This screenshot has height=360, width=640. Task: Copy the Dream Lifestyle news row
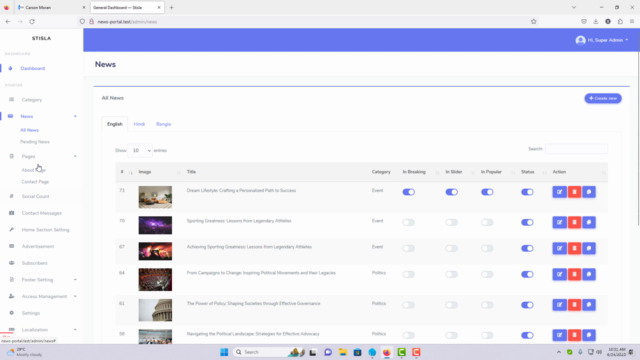pyautogui.click(x=589, y=192)
